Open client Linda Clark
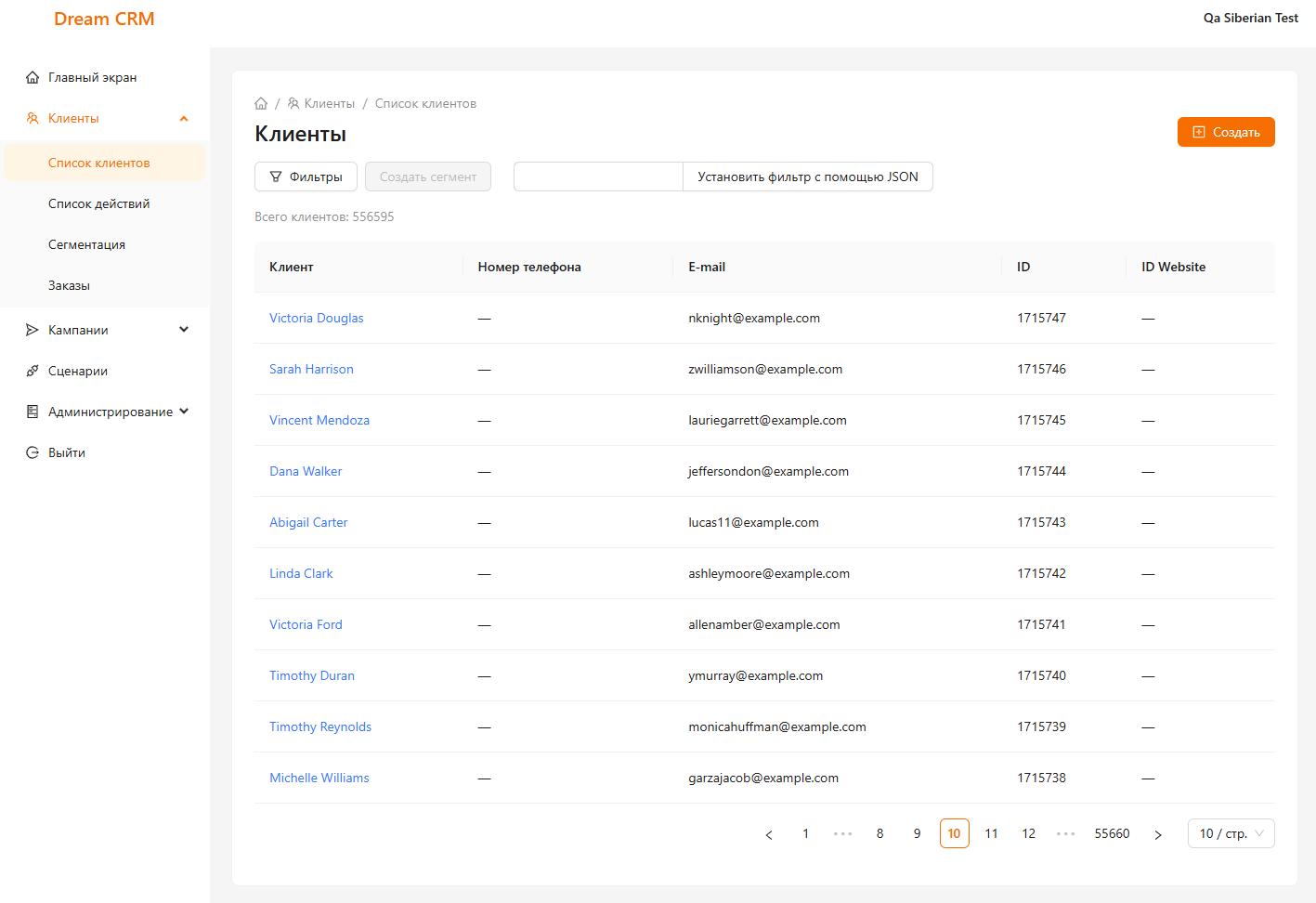The height and width of the screenshot is (903, 1316). pyautogui.click(x=301, y=573)
